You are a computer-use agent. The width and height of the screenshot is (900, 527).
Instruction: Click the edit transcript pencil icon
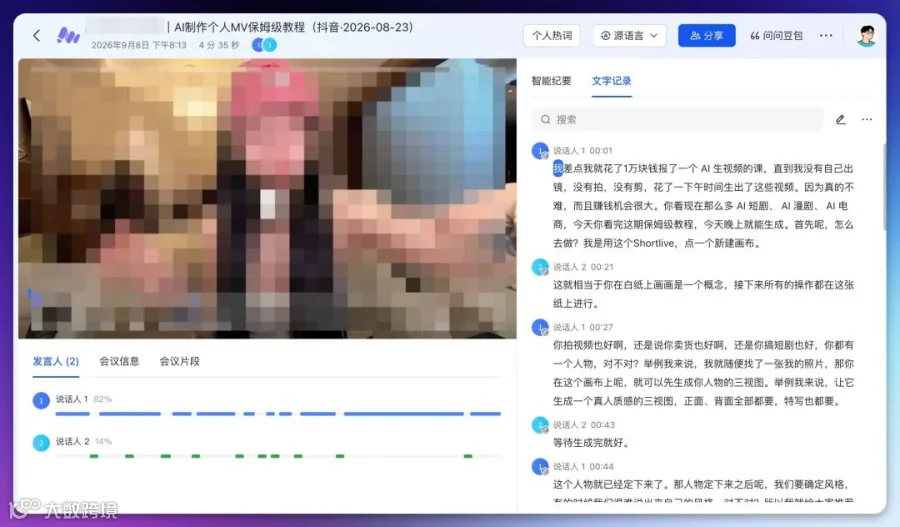(840, 119)
